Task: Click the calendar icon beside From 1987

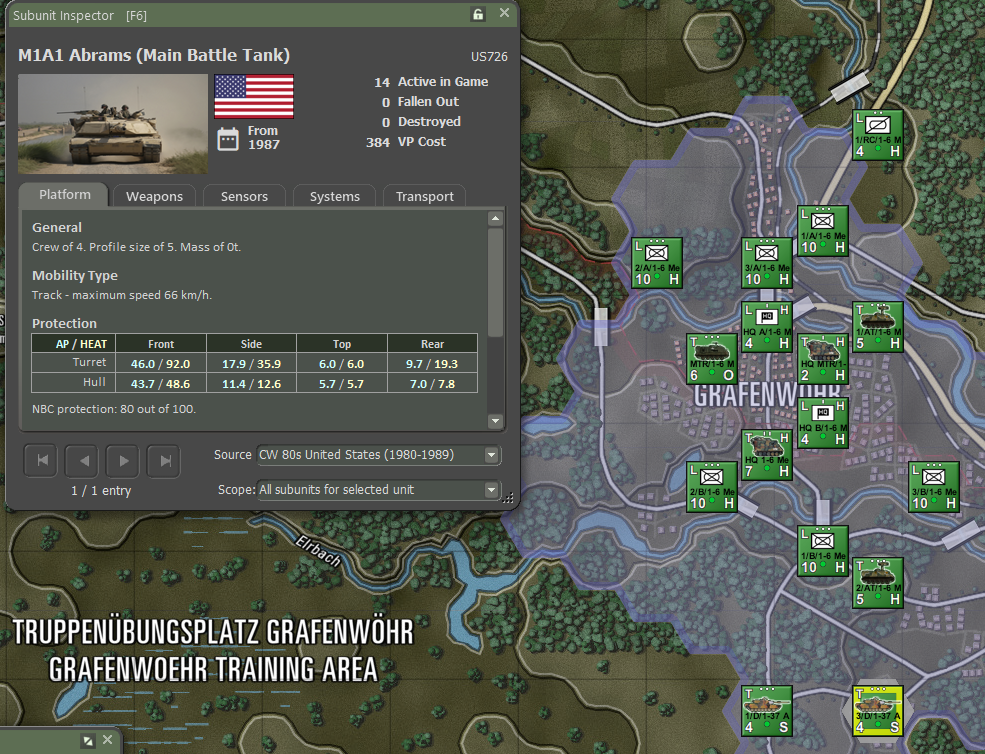Action: coord(228,139)
